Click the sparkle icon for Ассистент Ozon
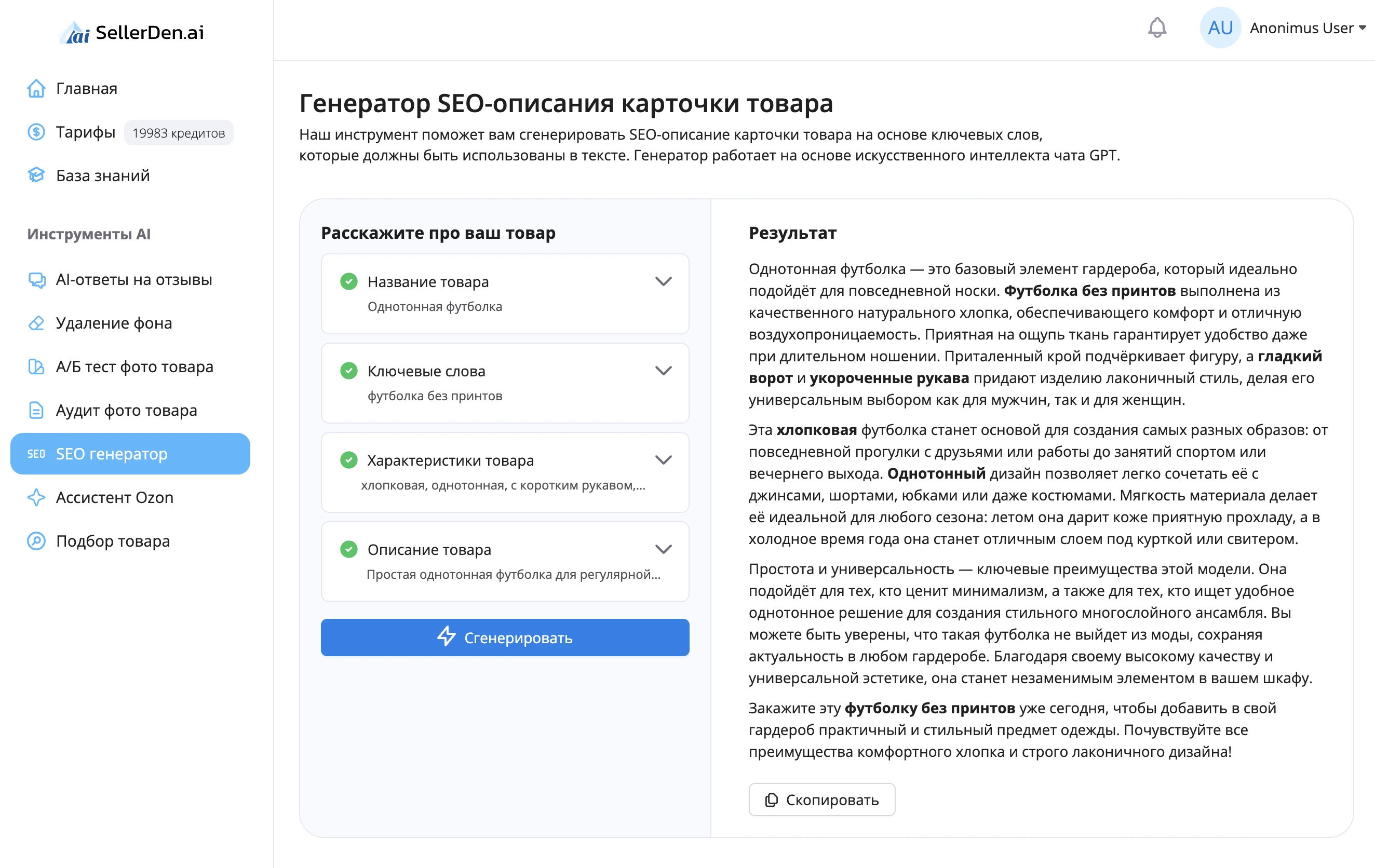1375x868 pixels. (x=36, y=497)
